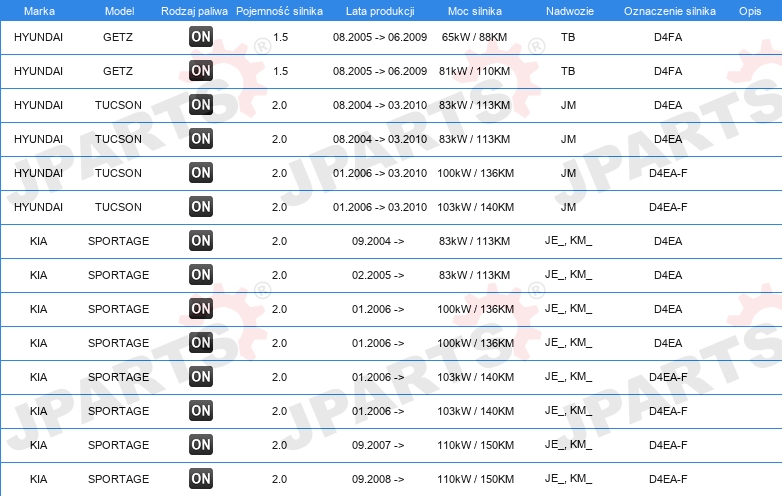Select the TB body cell for Getz 81kW

[x=568, y=71]
